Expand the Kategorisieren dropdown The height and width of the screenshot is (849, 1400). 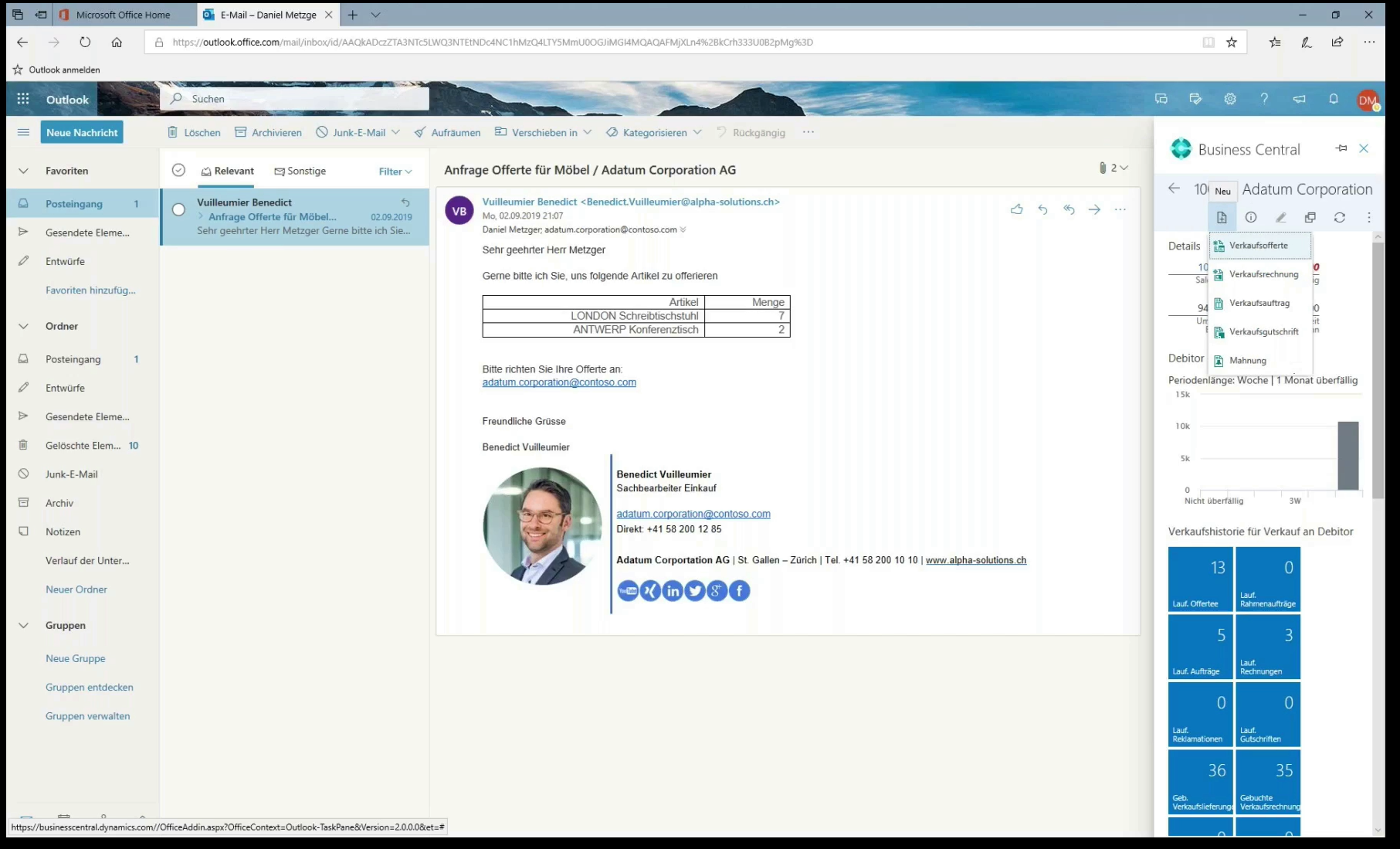tap(697, 132)
